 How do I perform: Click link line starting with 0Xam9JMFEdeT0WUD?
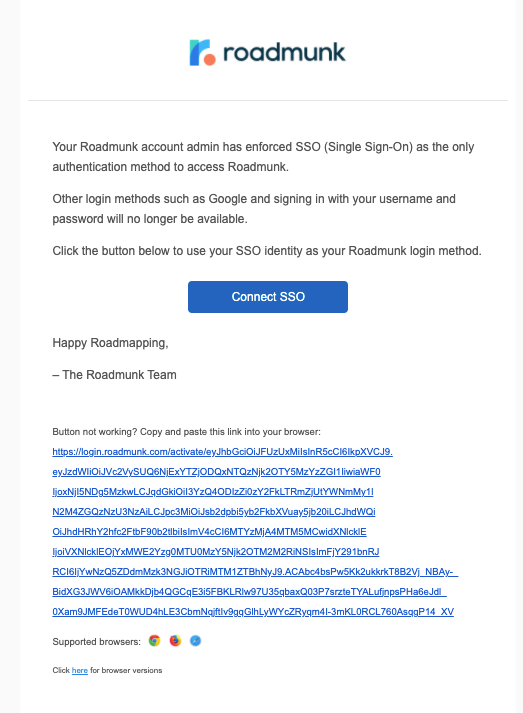click(x=253, y=612)
